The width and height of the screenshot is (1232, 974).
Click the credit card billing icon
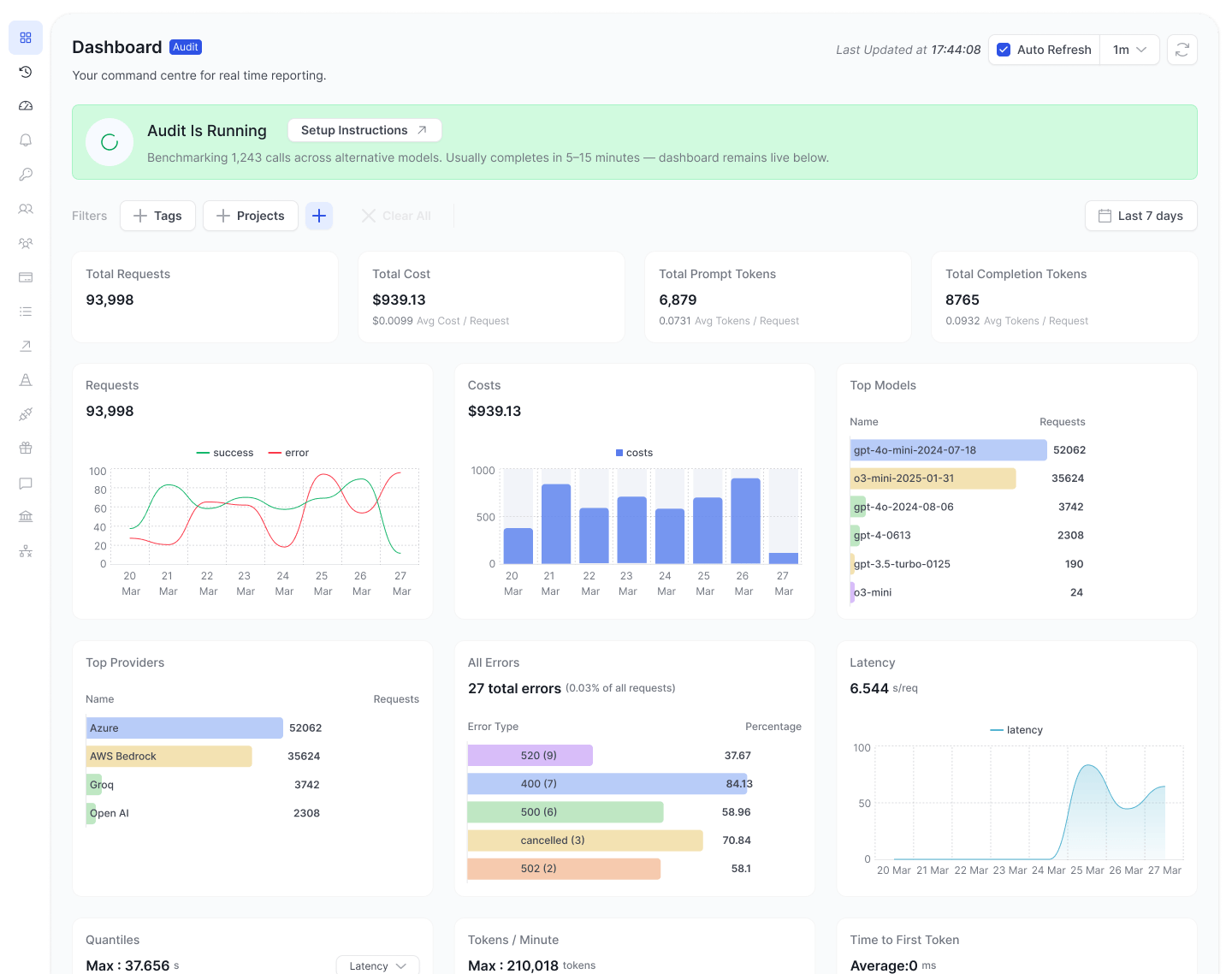pyautogui.click(x=26, y=277)
